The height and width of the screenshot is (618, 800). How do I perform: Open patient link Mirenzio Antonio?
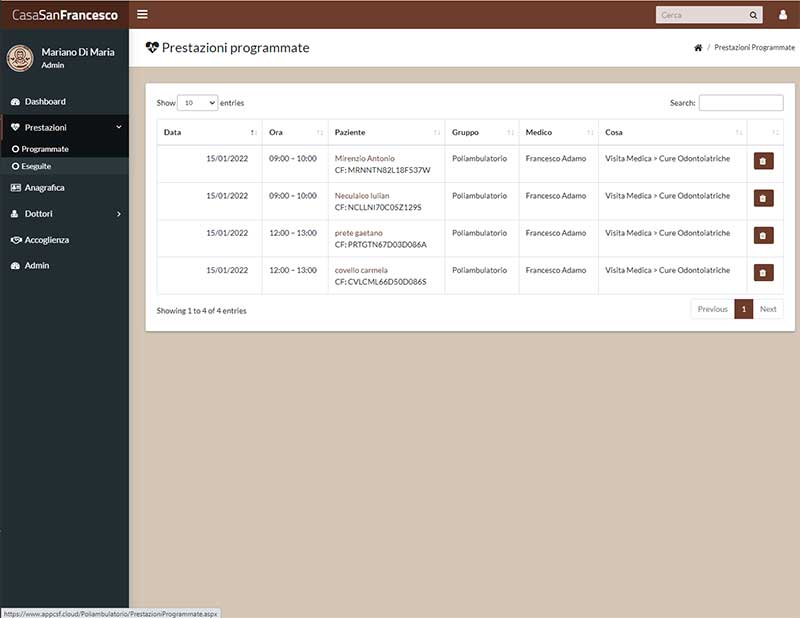364,158
